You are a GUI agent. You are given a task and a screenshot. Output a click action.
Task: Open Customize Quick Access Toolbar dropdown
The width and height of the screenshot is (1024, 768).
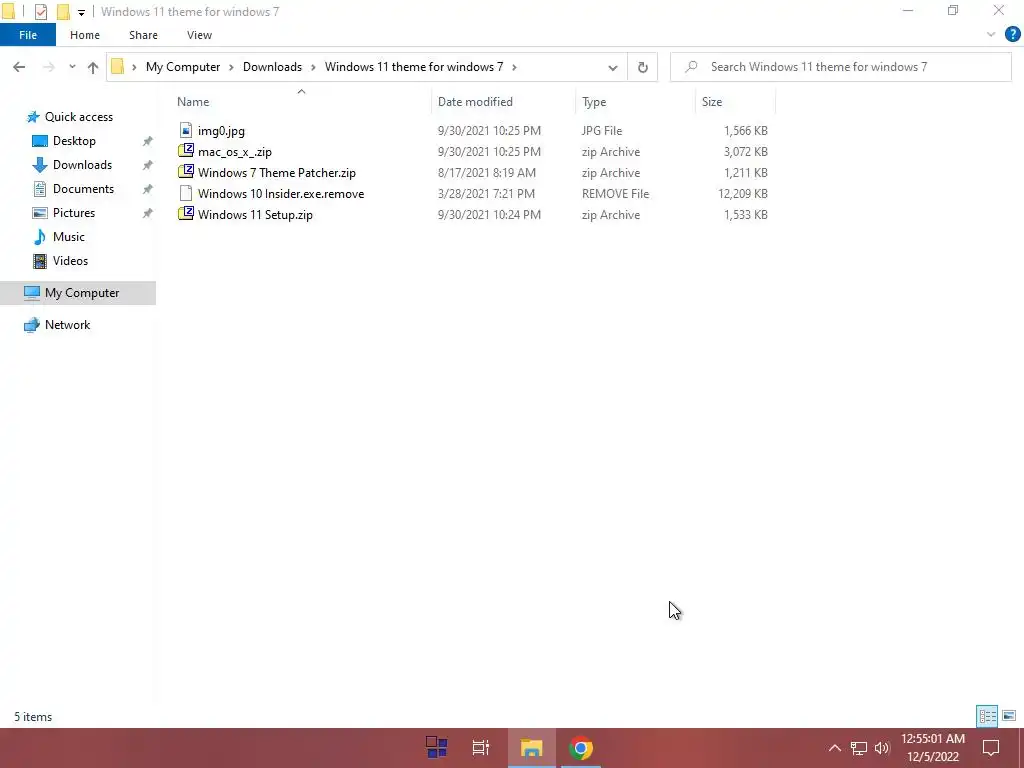point(81,12)
